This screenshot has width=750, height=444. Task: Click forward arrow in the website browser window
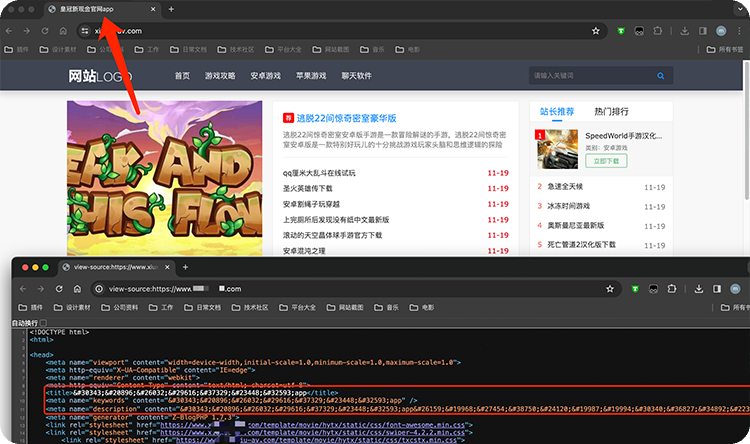click(x=27, y=31)
